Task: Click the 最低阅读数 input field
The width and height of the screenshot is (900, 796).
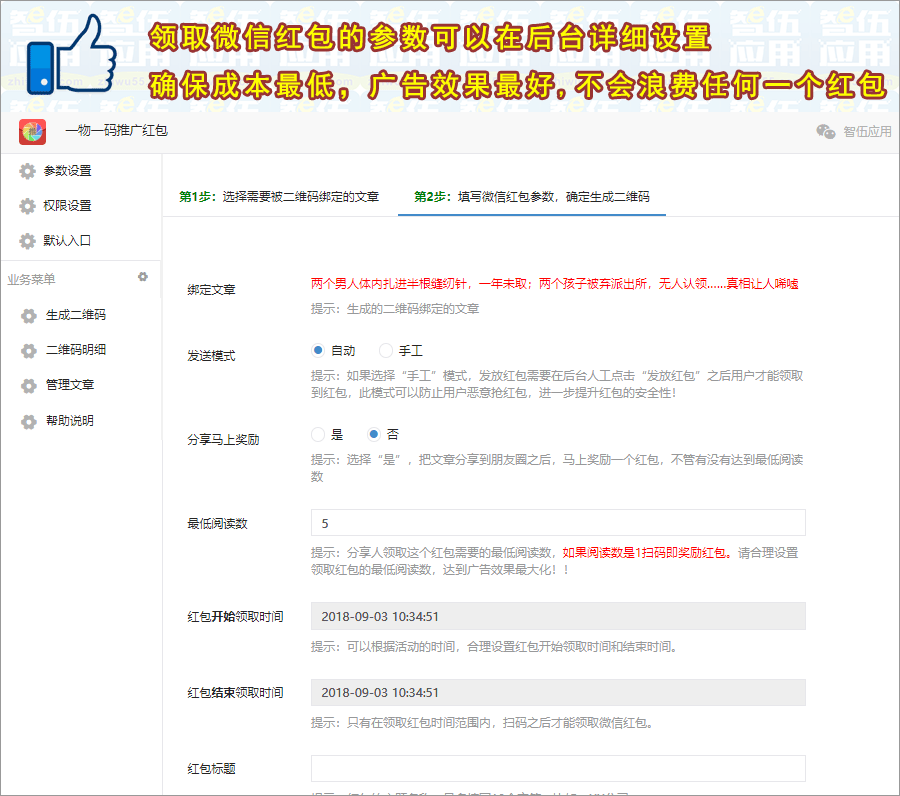Action: click(x=558, y=523)
